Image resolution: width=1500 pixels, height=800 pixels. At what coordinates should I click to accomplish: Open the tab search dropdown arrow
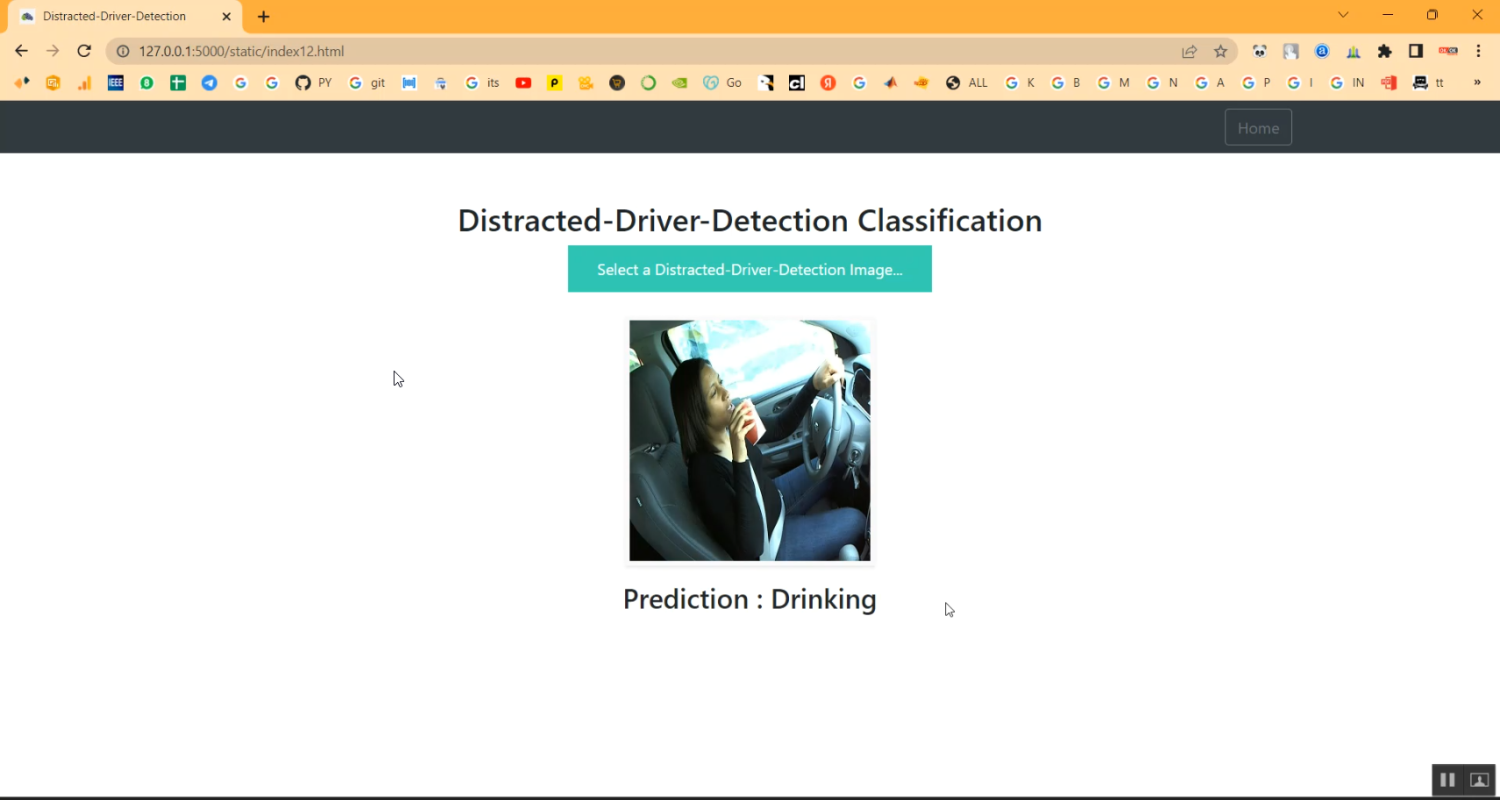[x=1343, y=15]
